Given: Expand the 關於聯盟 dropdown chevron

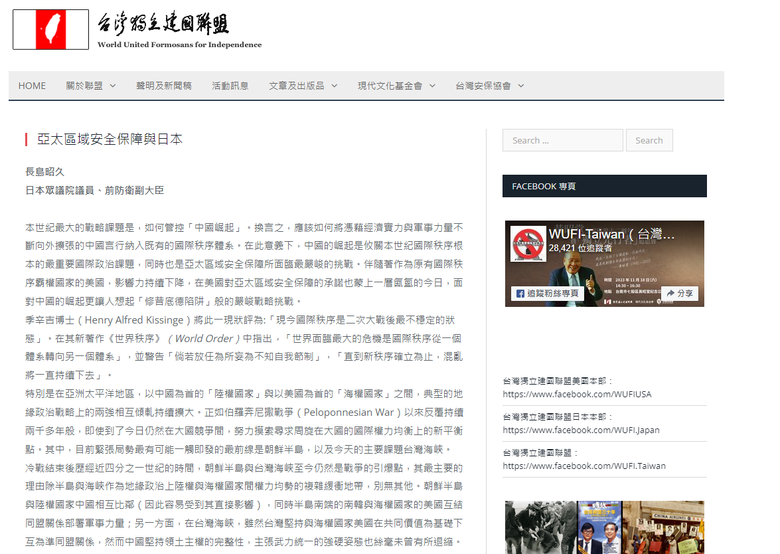Looking at the screenshot, I should [x=113, y=86].
